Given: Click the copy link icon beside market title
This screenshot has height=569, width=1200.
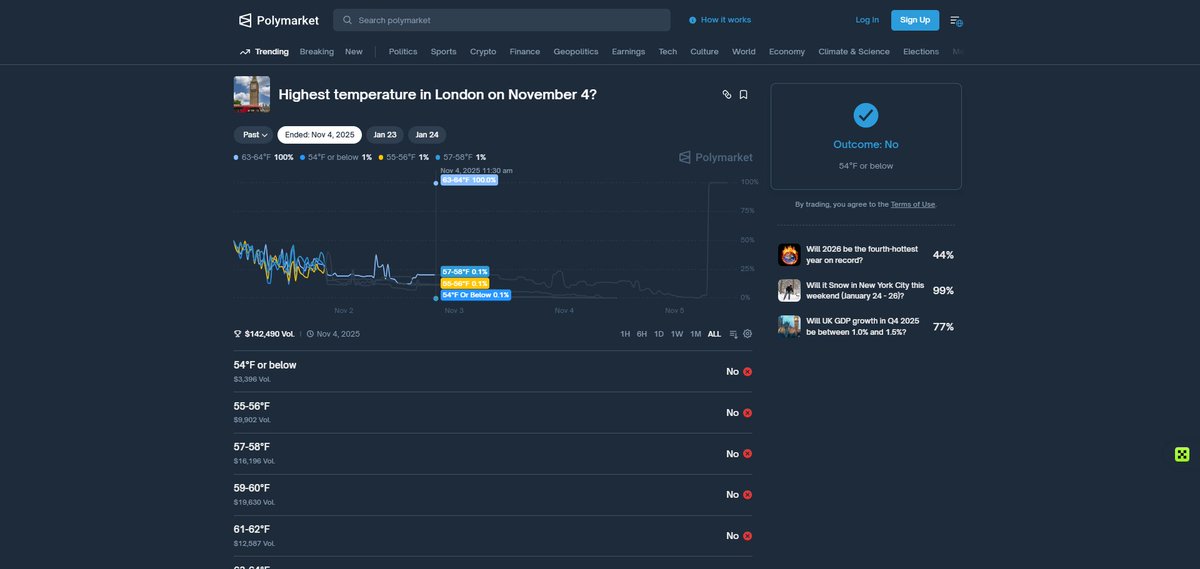Looking at the screenshot, I should (x=727, y=94).
